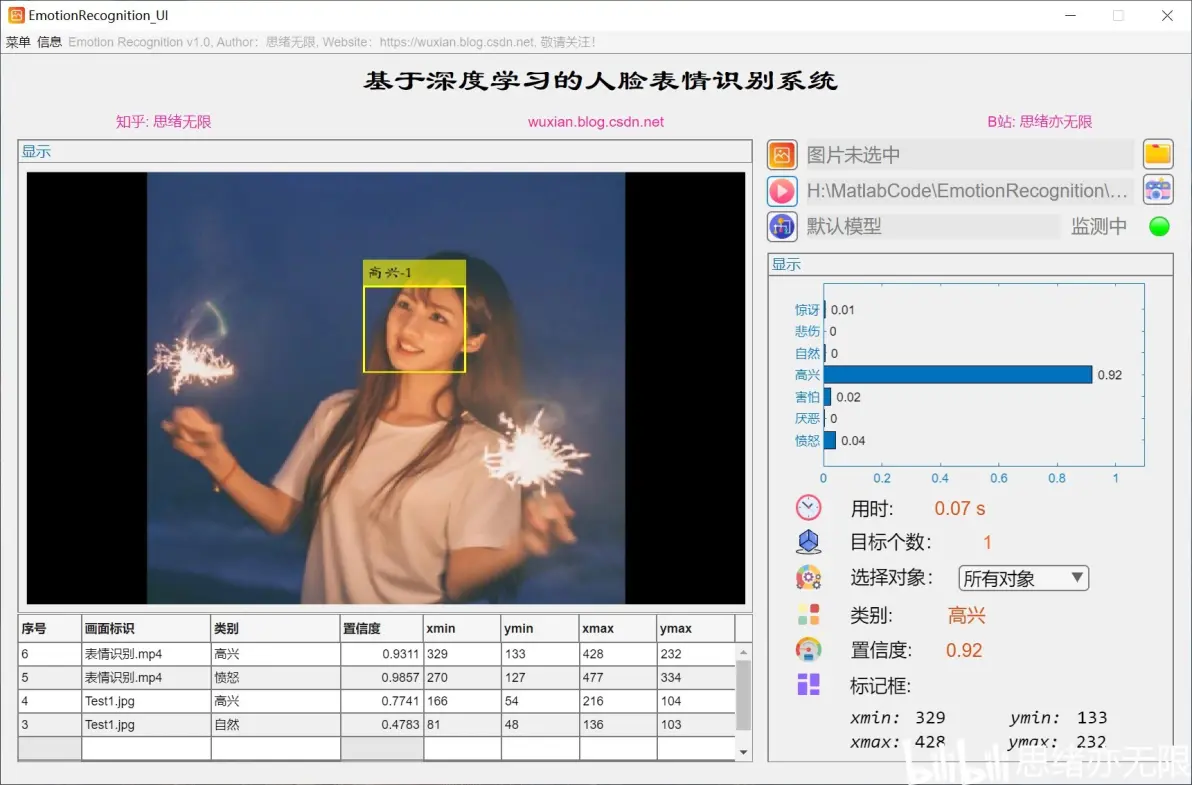
Task: Click the 高兴-1 detected face box
Action: pos(414,329)
